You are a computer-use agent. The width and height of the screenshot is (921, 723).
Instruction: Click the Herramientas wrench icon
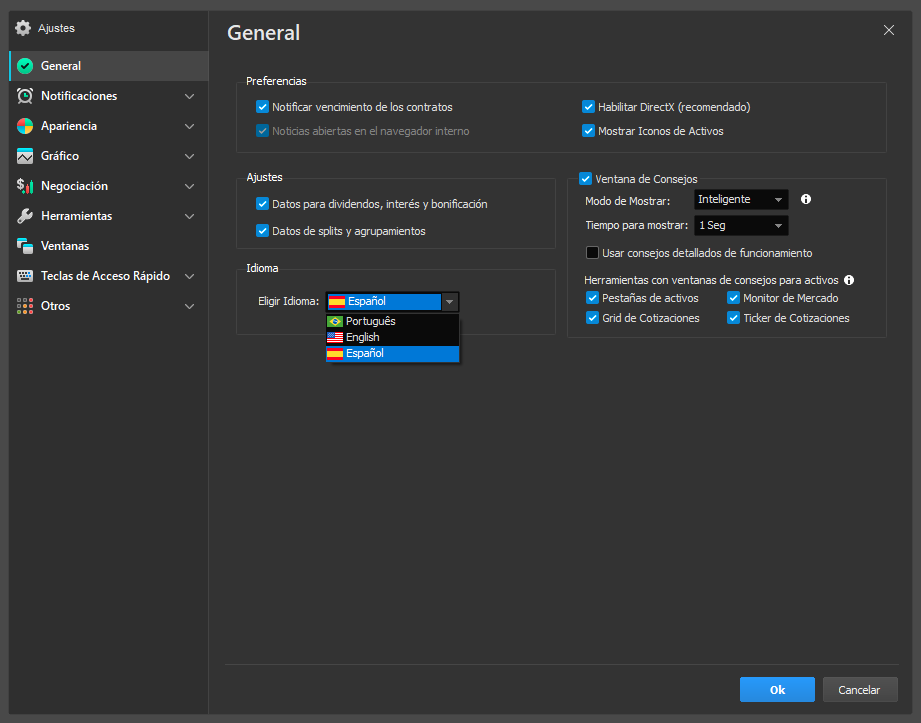tap(25, 216)
